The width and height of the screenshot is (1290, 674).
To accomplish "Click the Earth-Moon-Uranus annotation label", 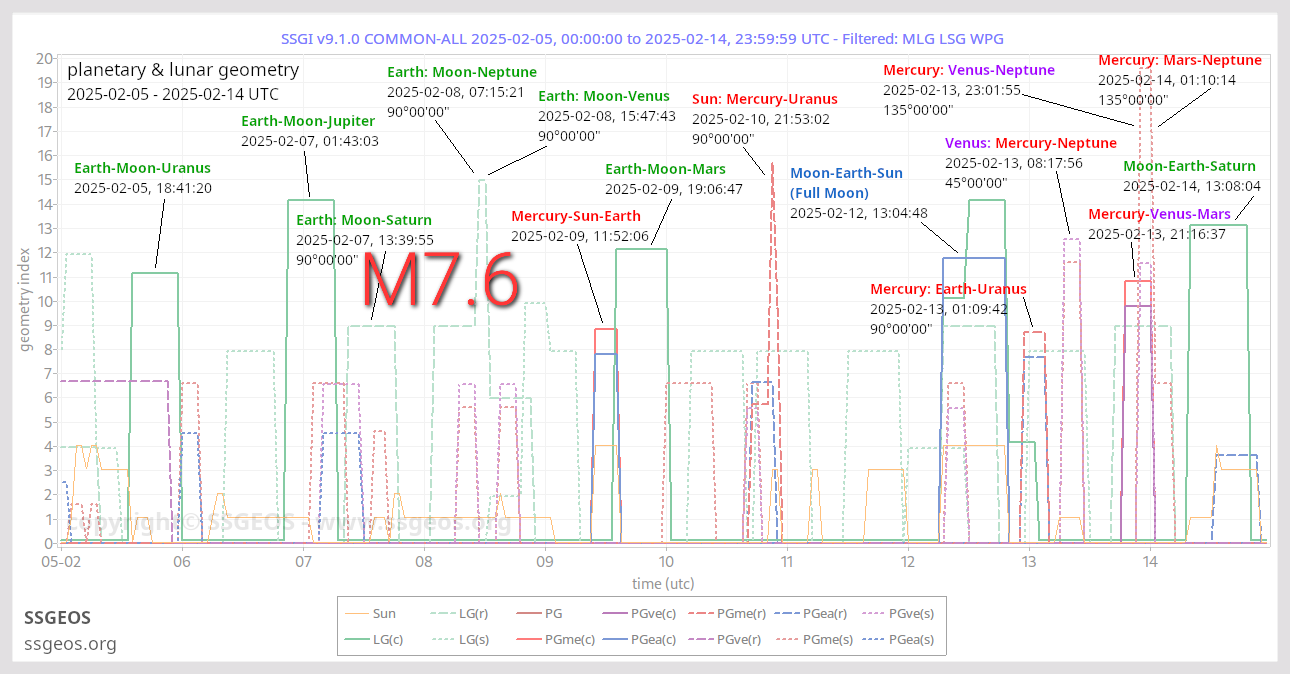I will pos(142,168).
